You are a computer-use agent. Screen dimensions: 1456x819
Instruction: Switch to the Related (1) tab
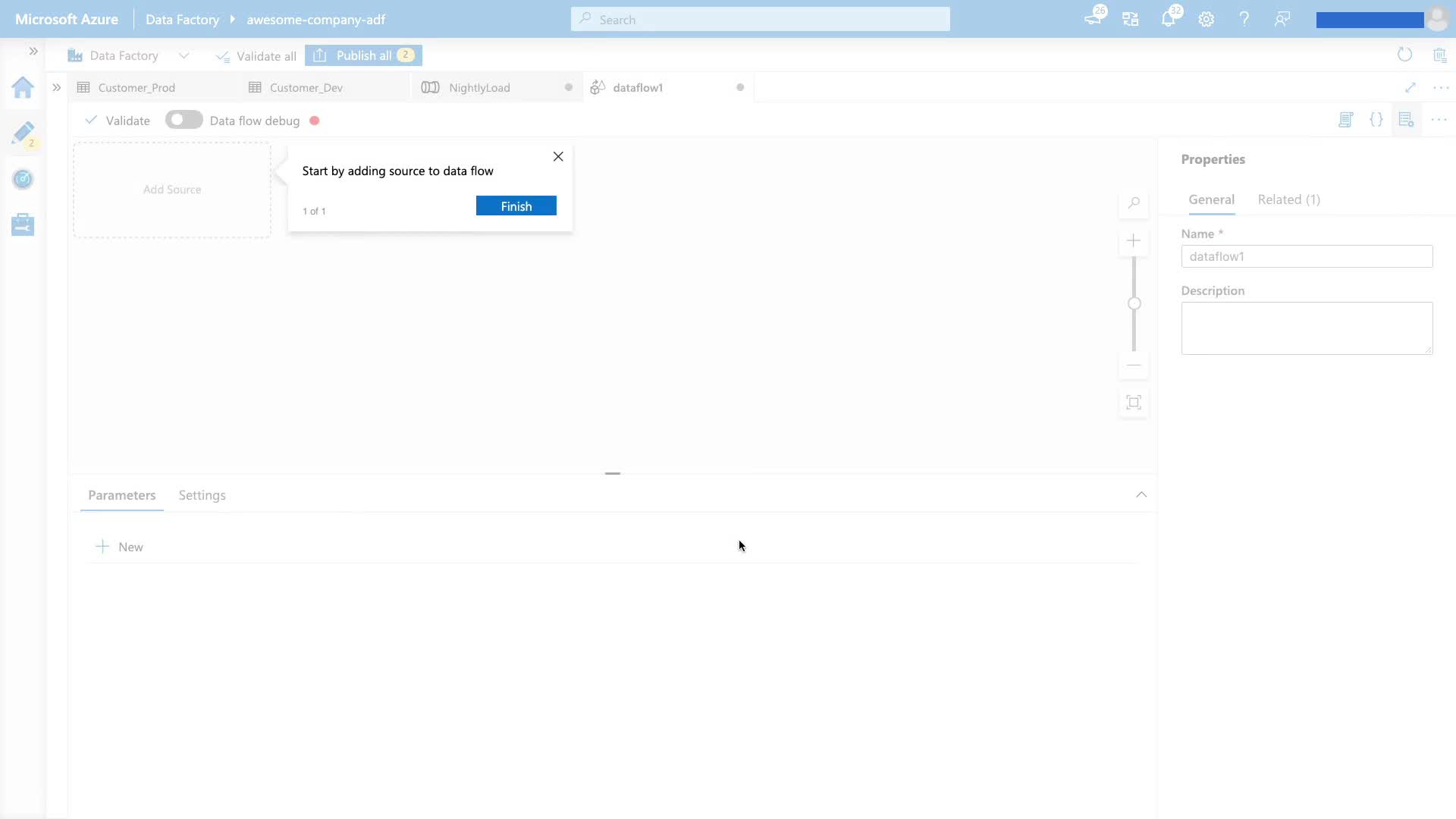[x=1288, y=199]
